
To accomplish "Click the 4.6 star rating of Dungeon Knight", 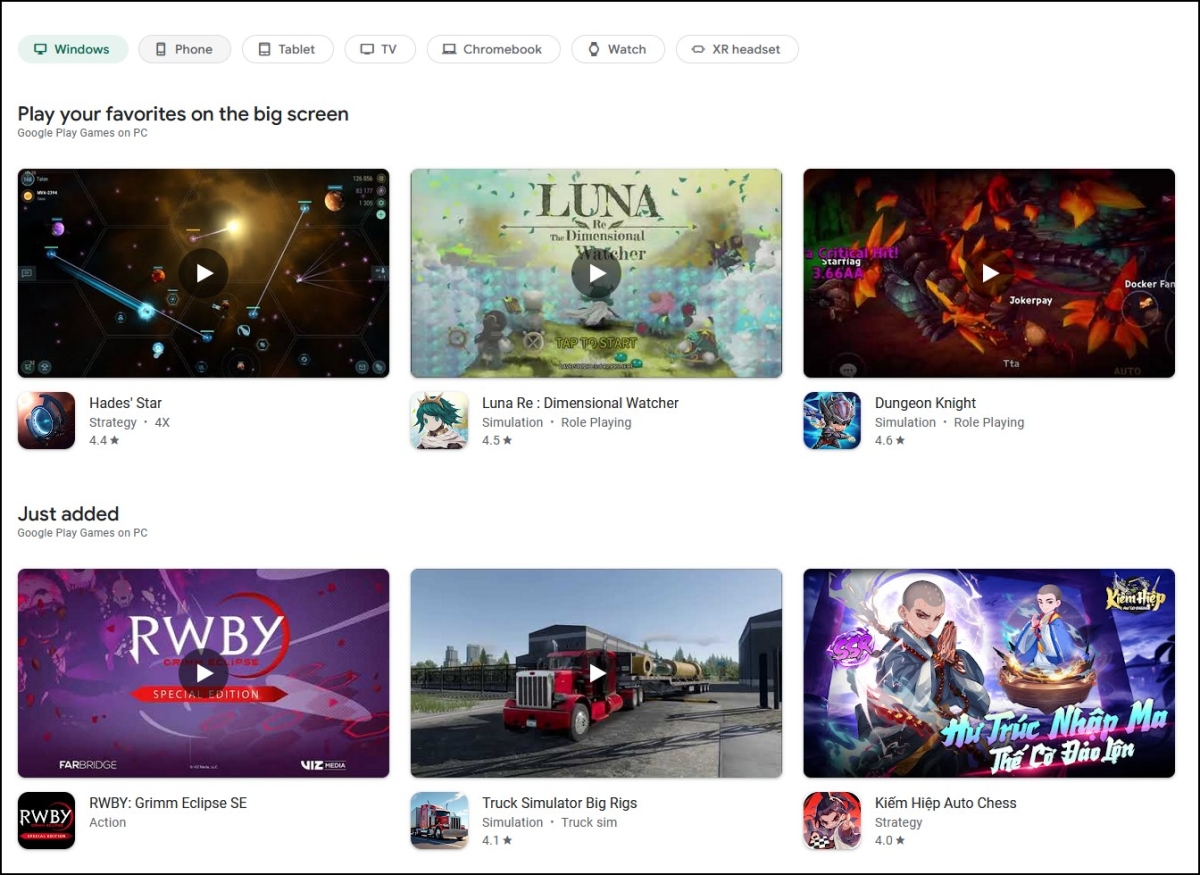I will tap(890, 440).
